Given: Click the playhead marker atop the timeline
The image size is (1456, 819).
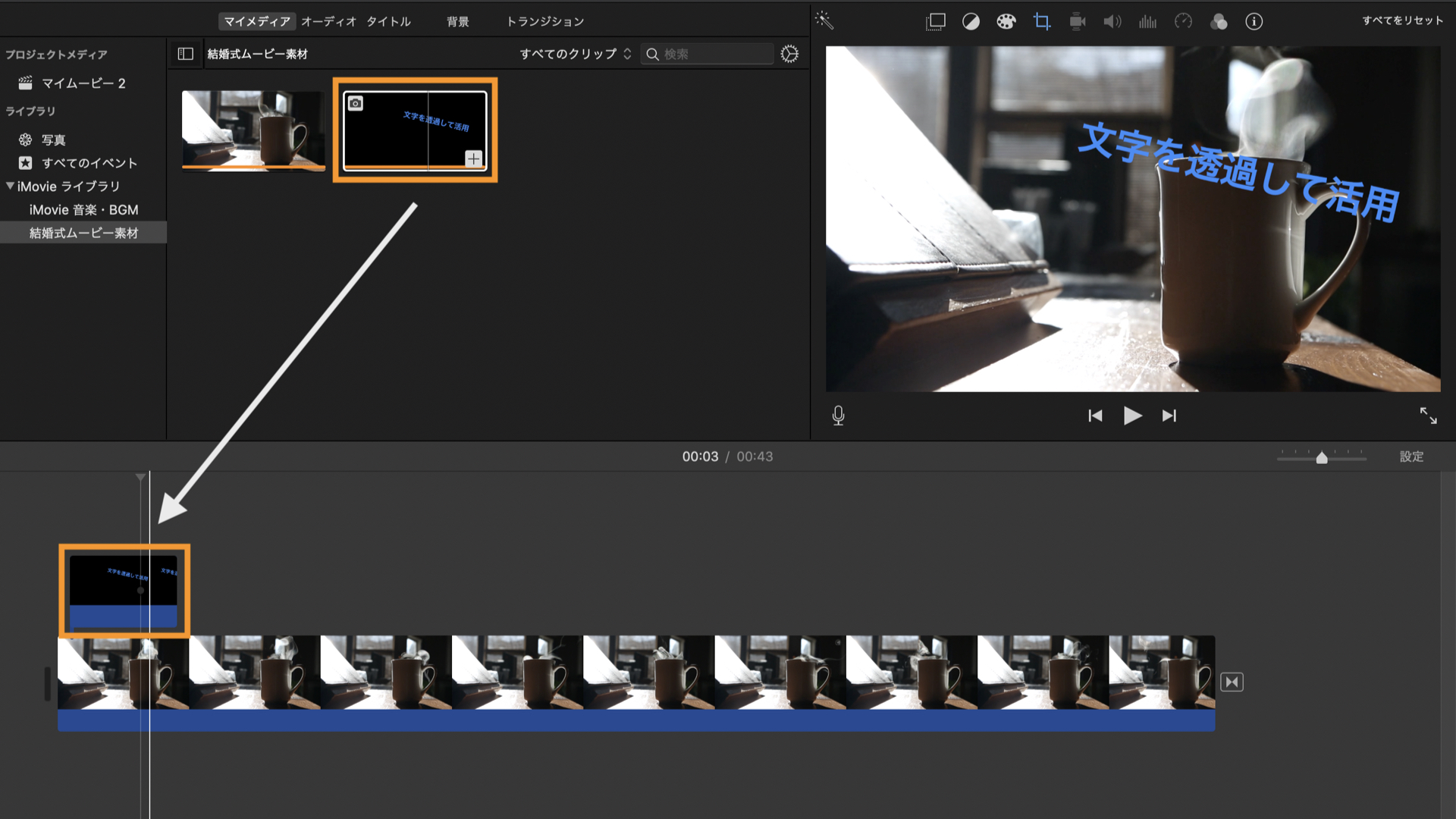Looking at the screenshot, I should click(140, 477).
